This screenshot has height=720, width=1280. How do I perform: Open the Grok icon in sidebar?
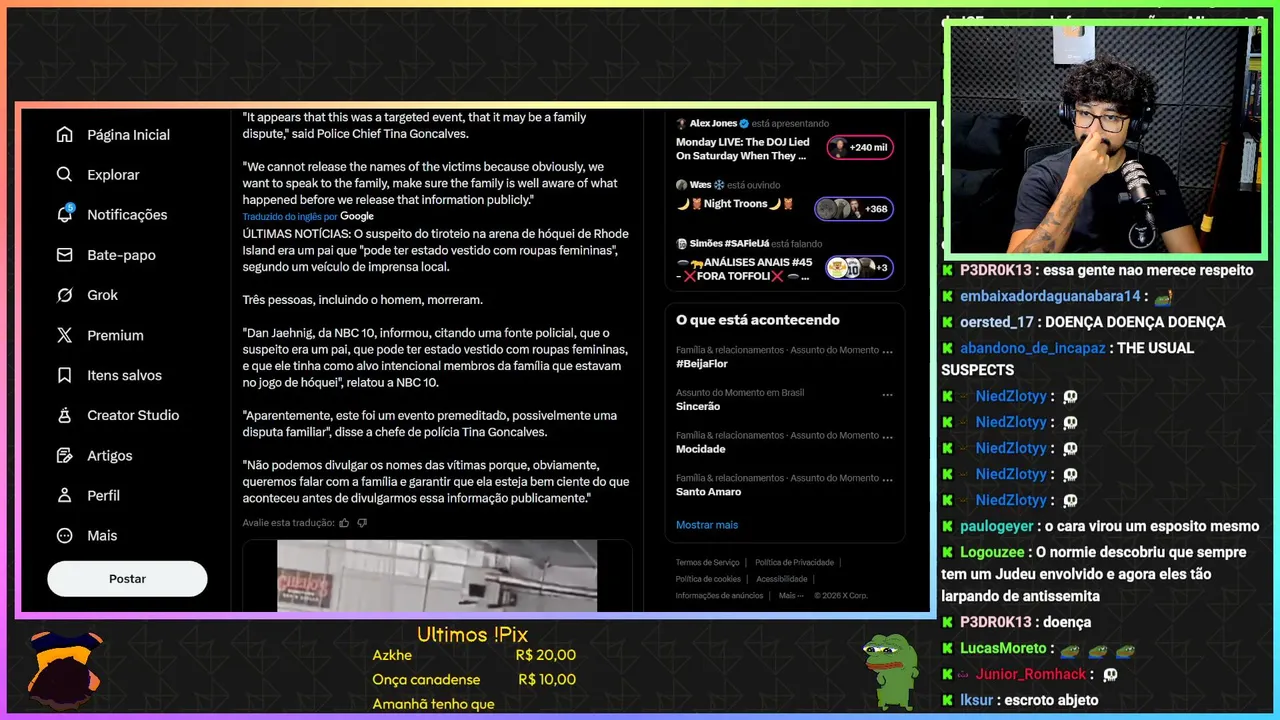point(65,295)
